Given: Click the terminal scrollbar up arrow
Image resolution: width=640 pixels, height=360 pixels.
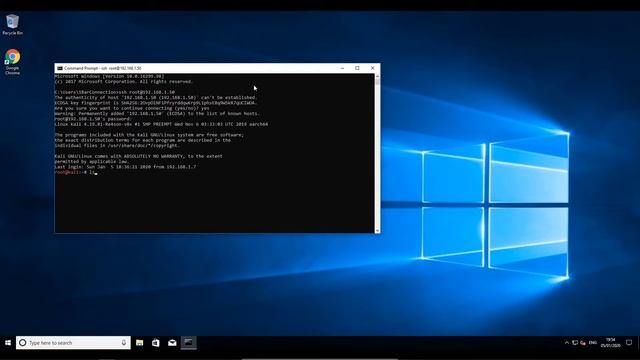Looking at the screenshot, I should [x=377, y=76].
